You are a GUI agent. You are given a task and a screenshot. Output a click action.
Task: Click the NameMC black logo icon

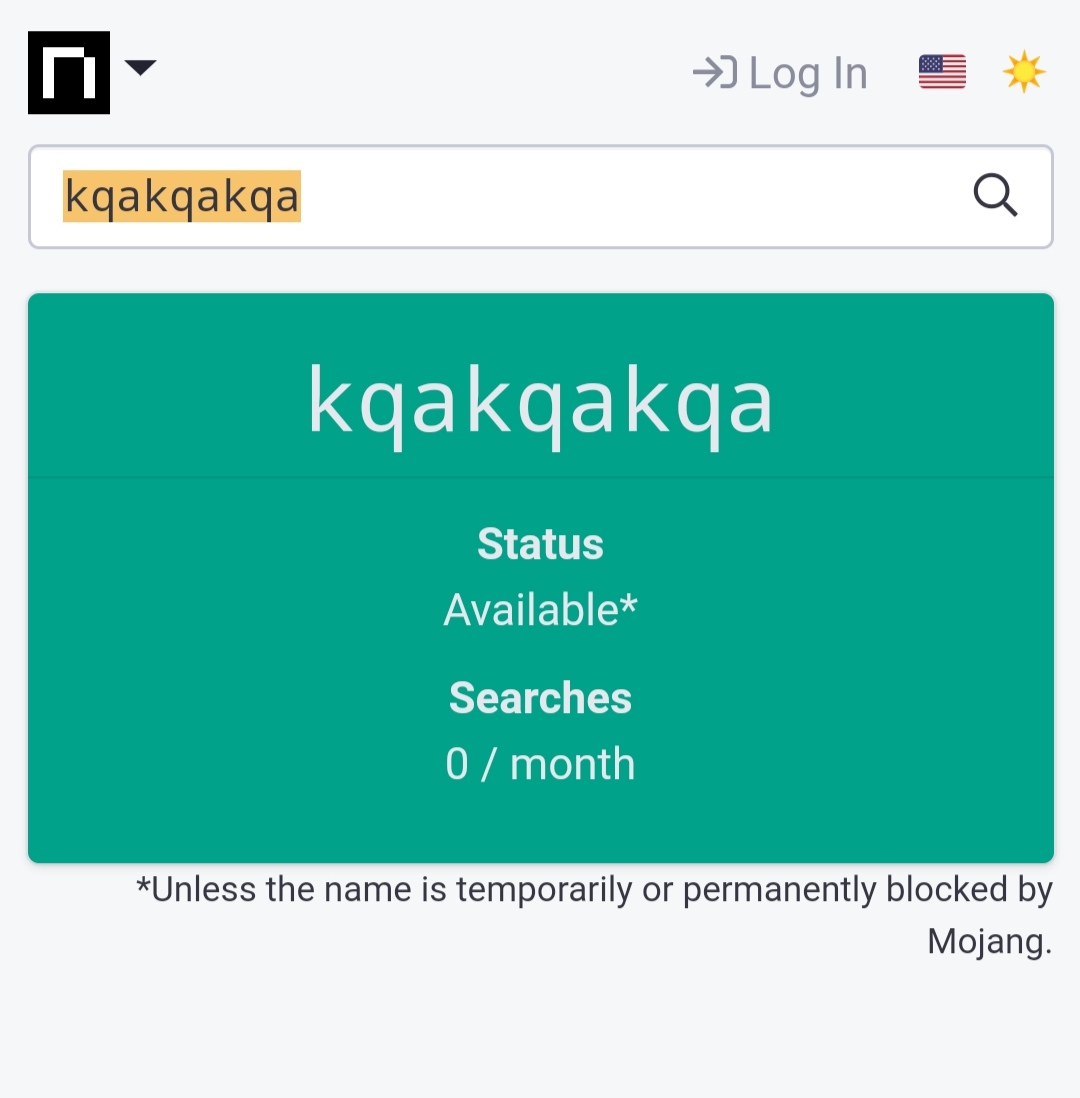[x=69, y=72]
